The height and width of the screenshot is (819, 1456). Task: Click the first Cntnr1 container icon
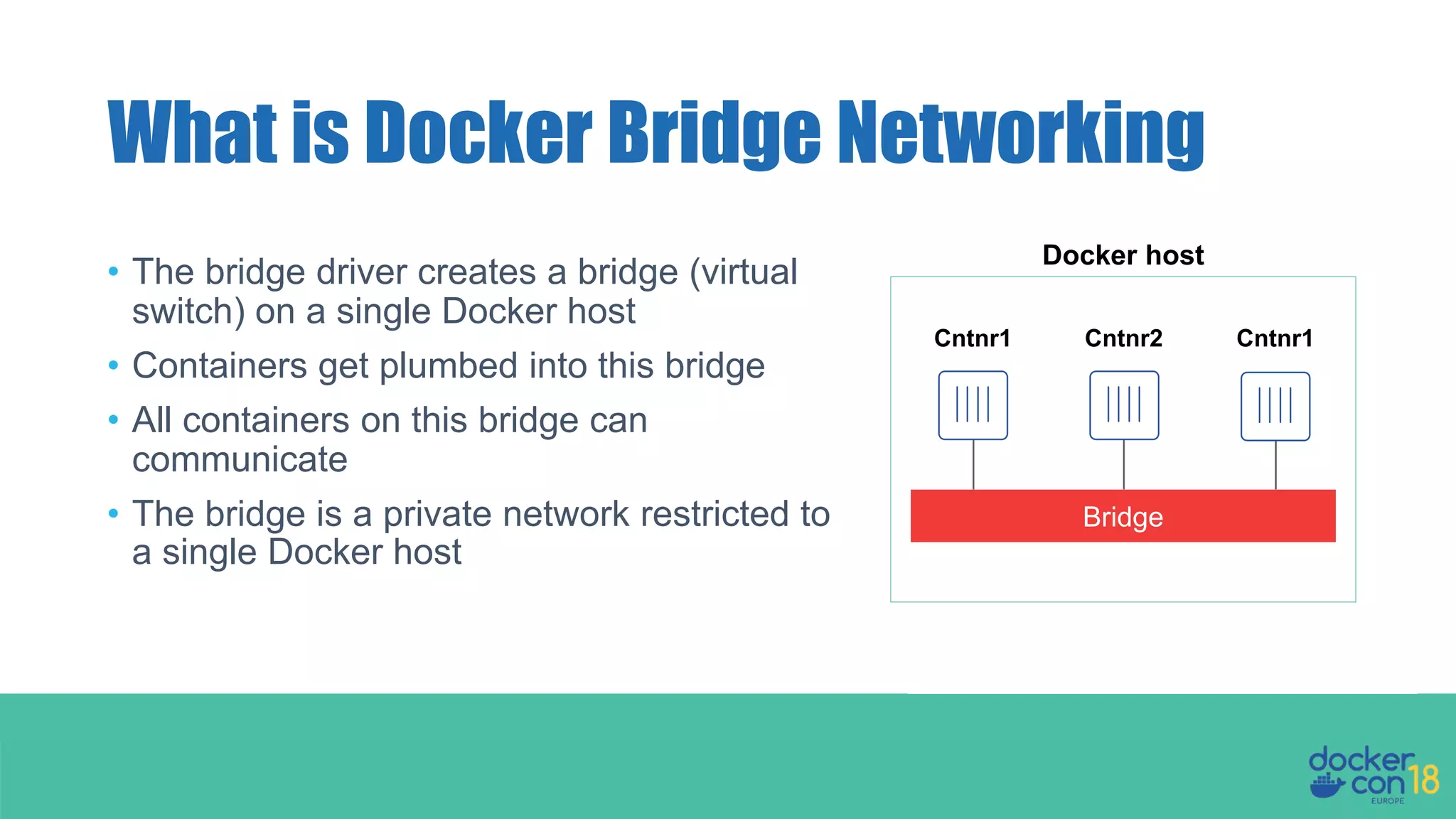pos(973,405)
